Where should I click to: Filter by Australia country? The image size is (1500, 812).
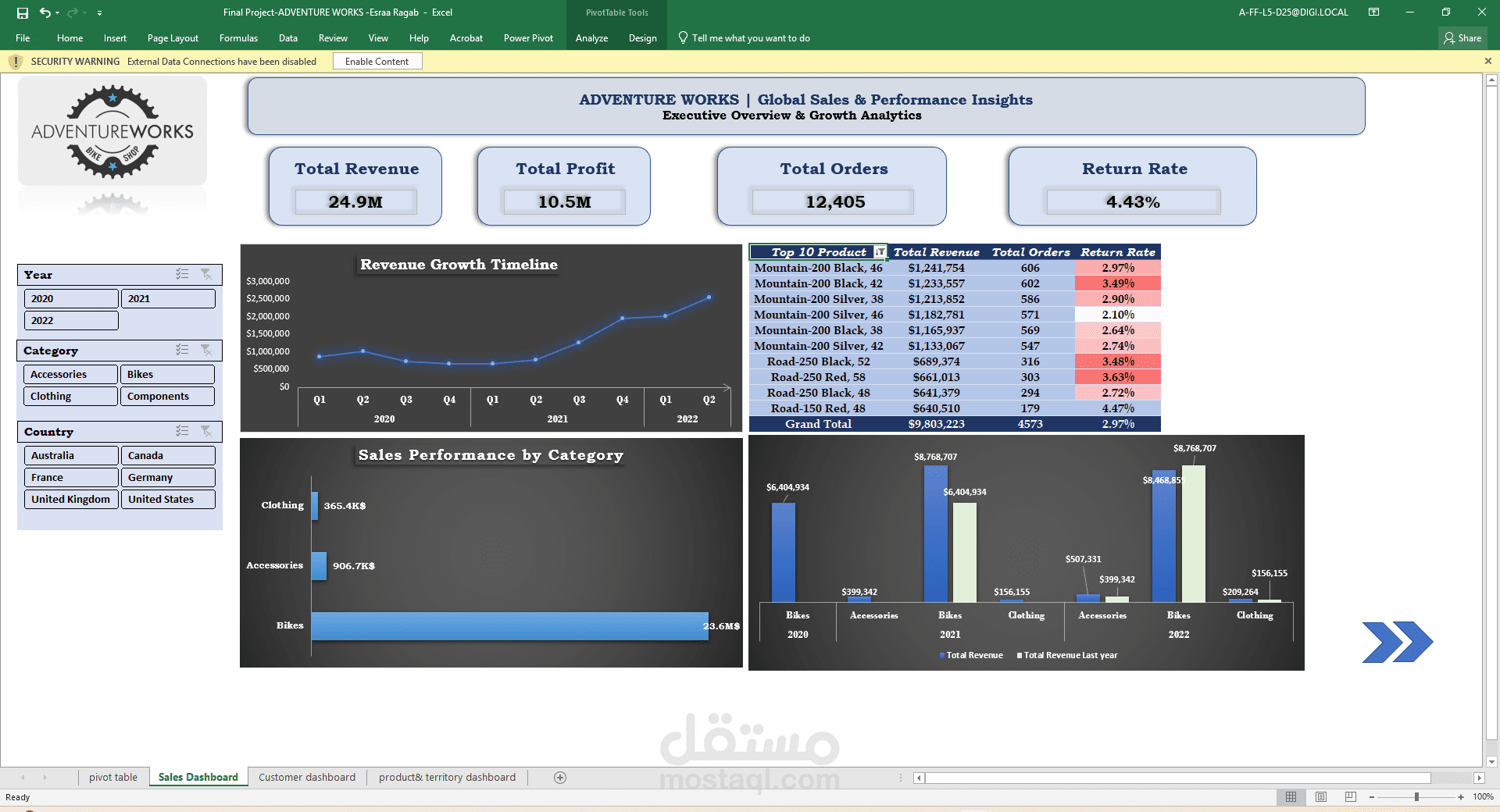click(x=71, y=455)
